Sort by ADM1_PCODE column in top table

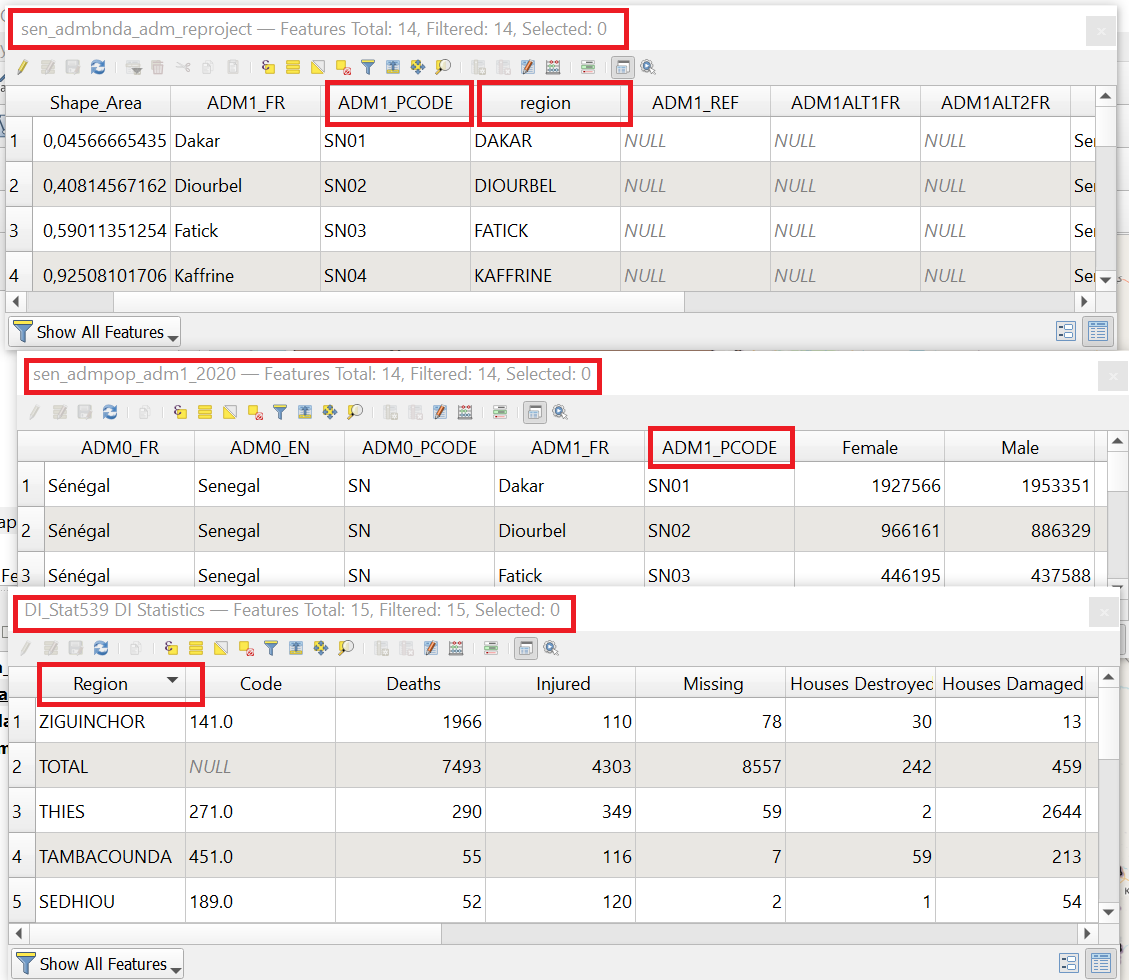tap(396, 103)
